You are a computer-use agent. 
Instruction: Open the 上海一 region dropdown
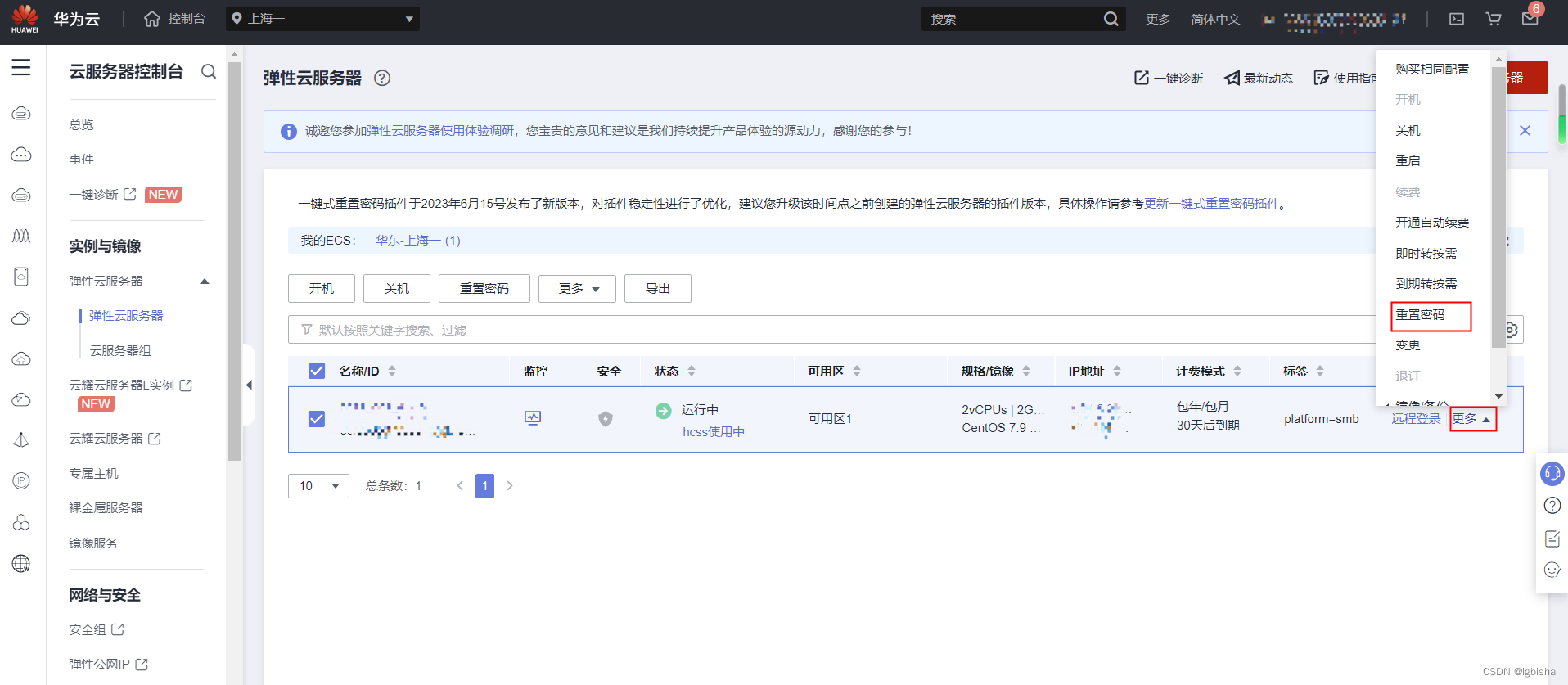click(x=322, y=19)
